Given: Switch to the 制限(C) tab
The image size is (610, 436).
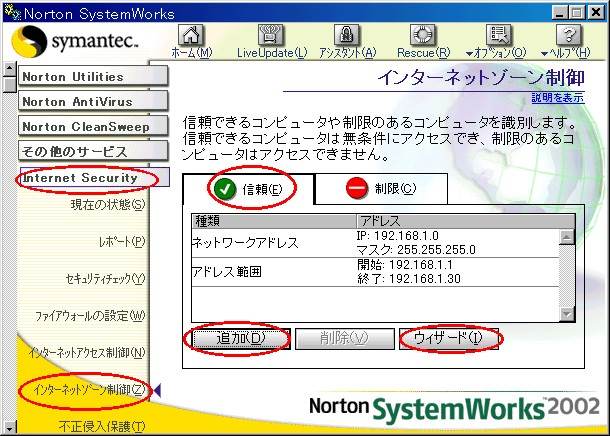Looking at the screenshot, I should tap(381, 188).
